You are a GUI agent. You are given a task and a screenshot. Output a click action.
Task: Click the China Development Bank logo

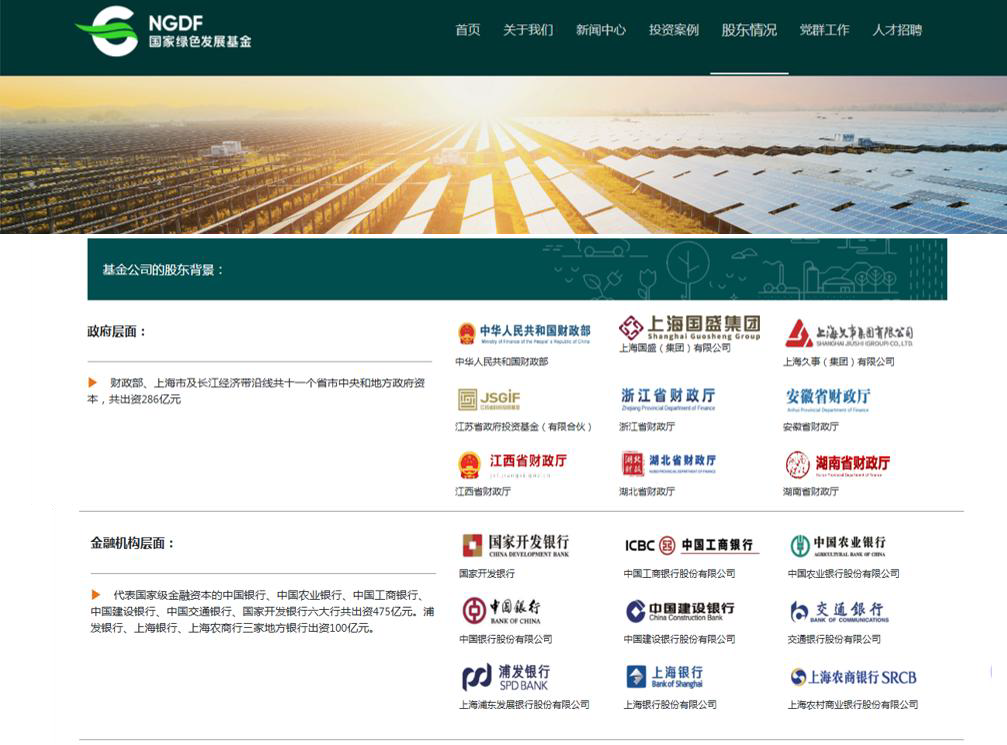515,545
